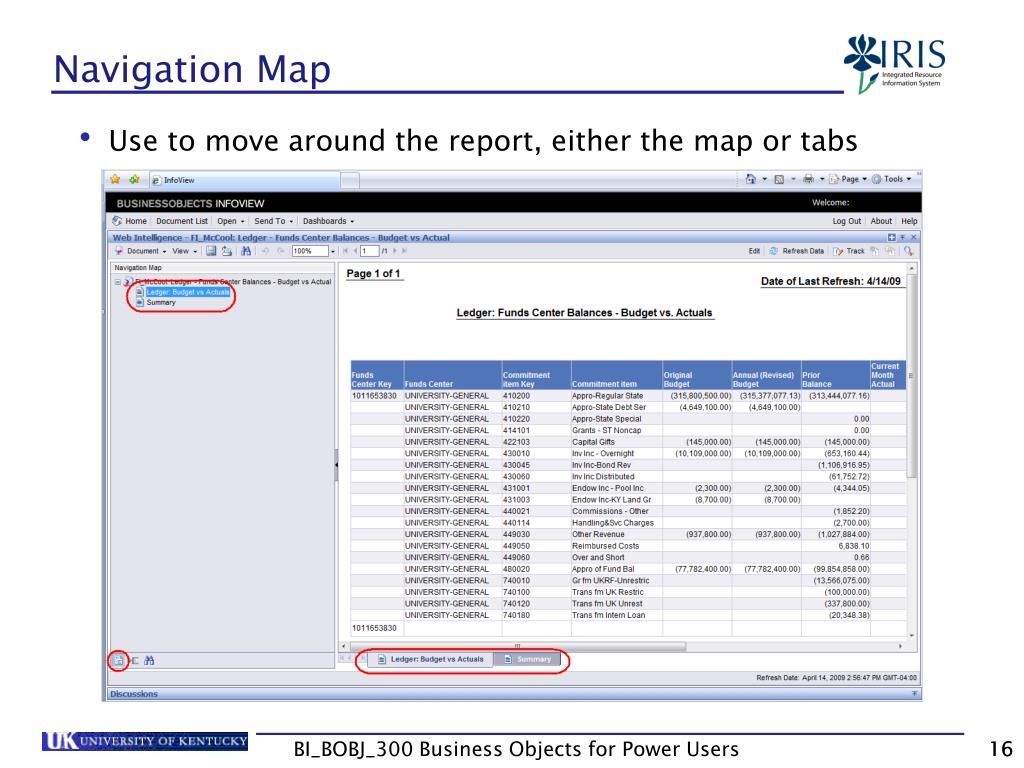Open the zoom level dropdown arrow
Viewport: 1024px width, 768px height.
(333, 251)
